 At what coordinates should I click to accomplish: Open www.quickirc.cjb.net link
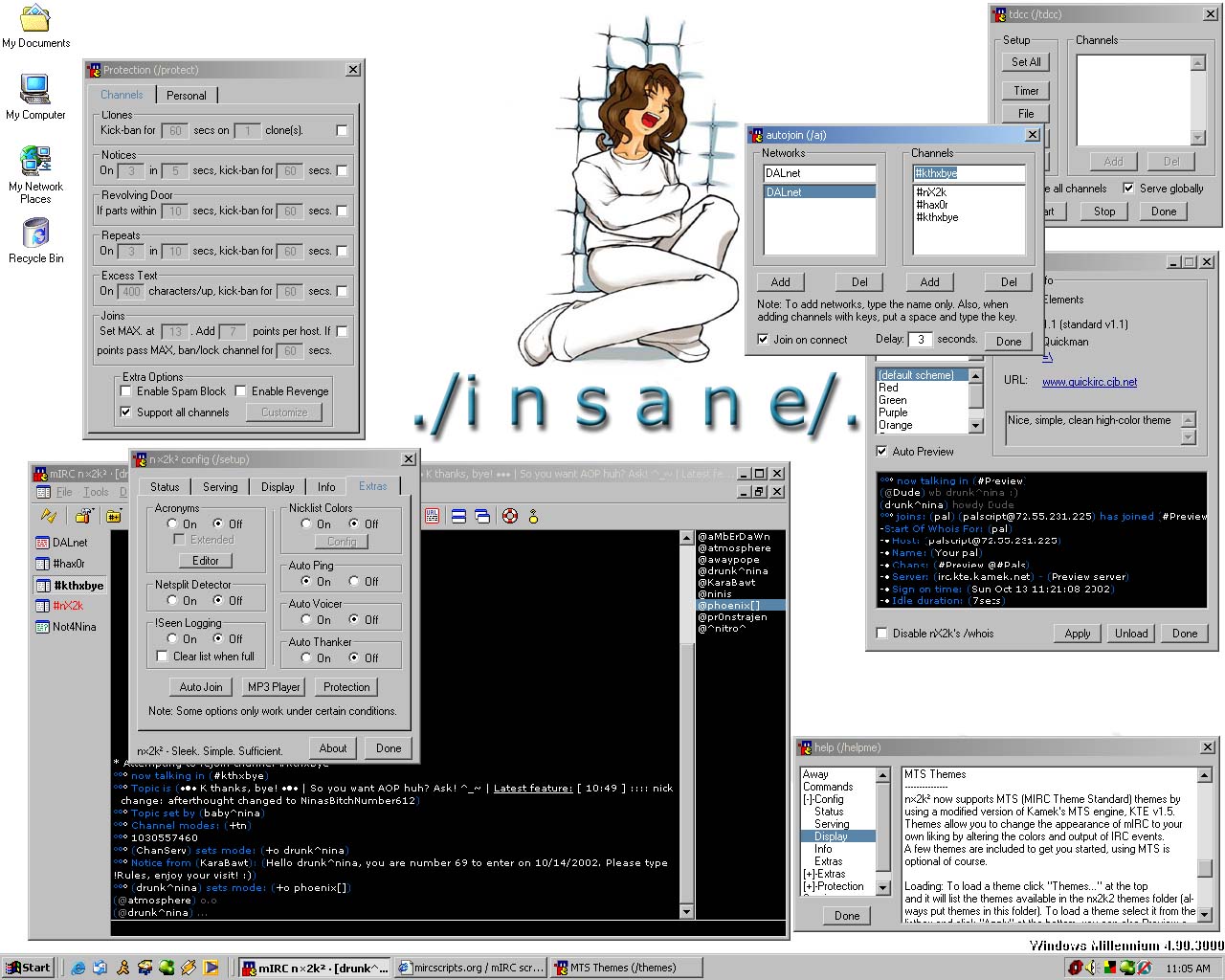pyautogui.click(x=1089, y=381)
